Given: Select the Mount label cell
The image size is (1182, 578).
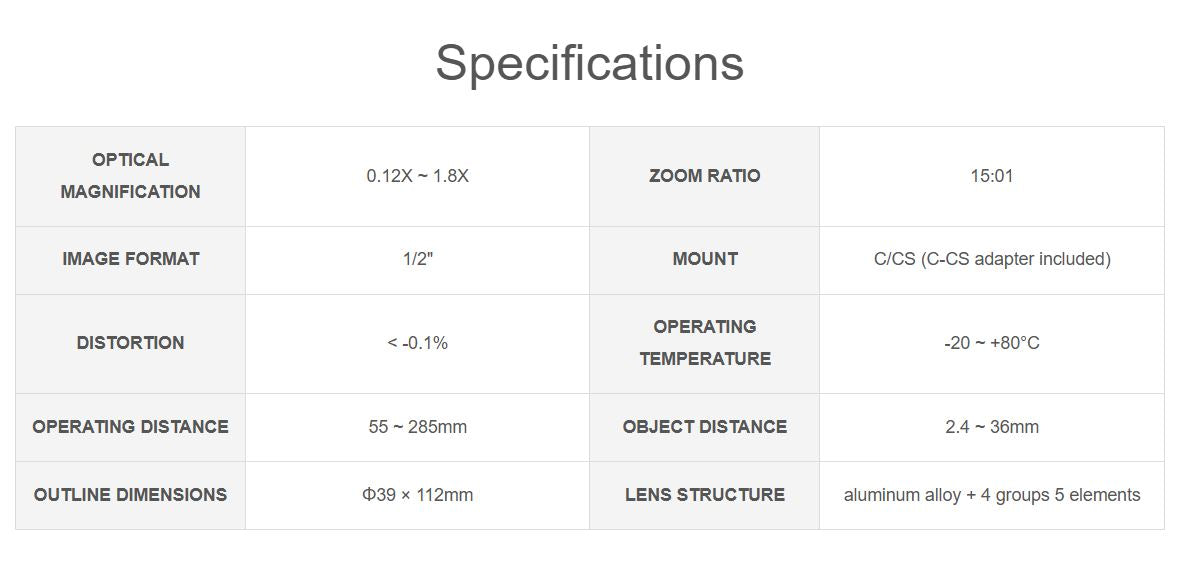Looking at the screenshot, I should coord(704,259).
